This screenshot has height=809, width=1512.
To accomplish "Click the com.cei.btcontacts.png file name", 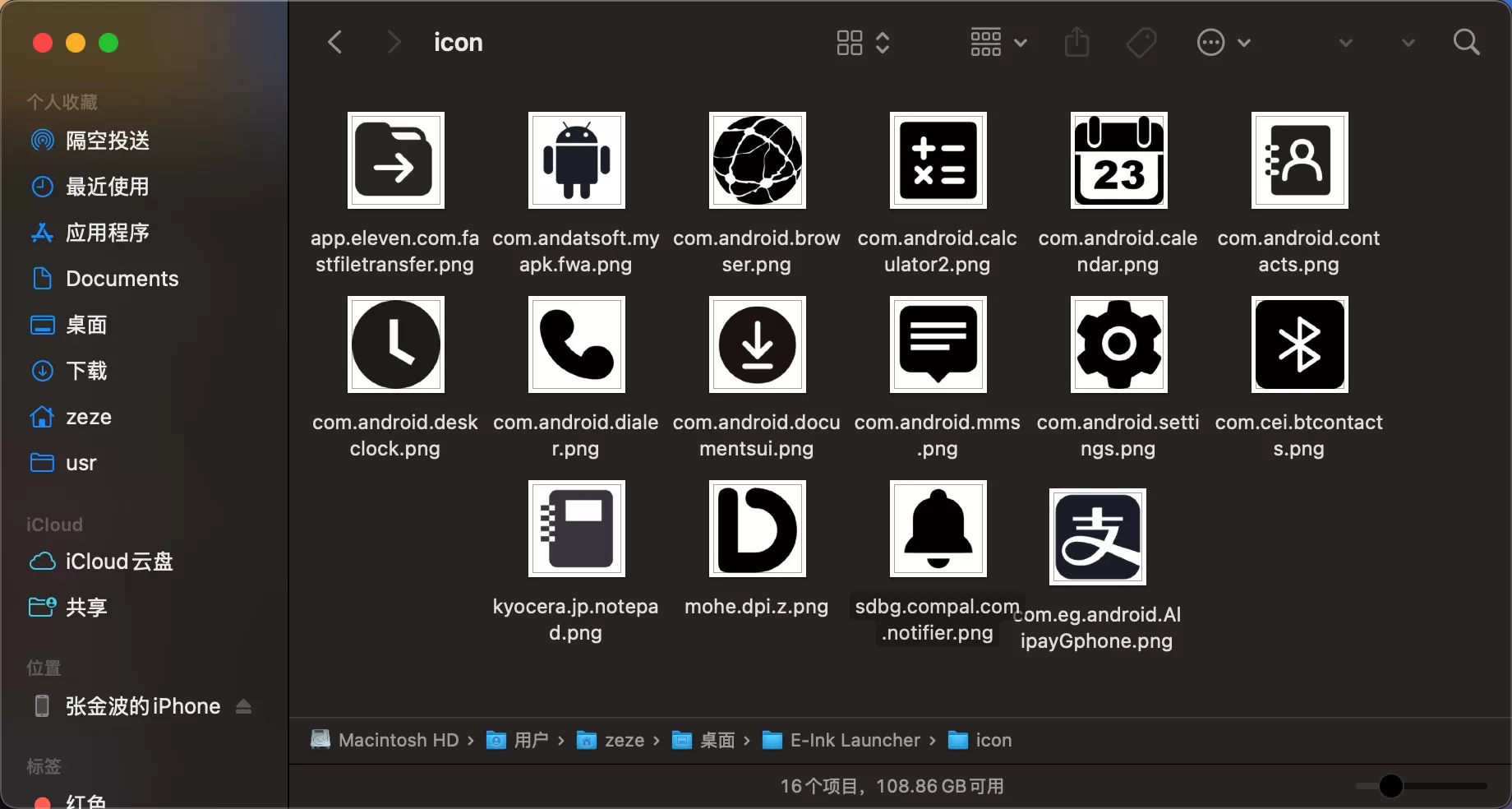I will 1298,435.
